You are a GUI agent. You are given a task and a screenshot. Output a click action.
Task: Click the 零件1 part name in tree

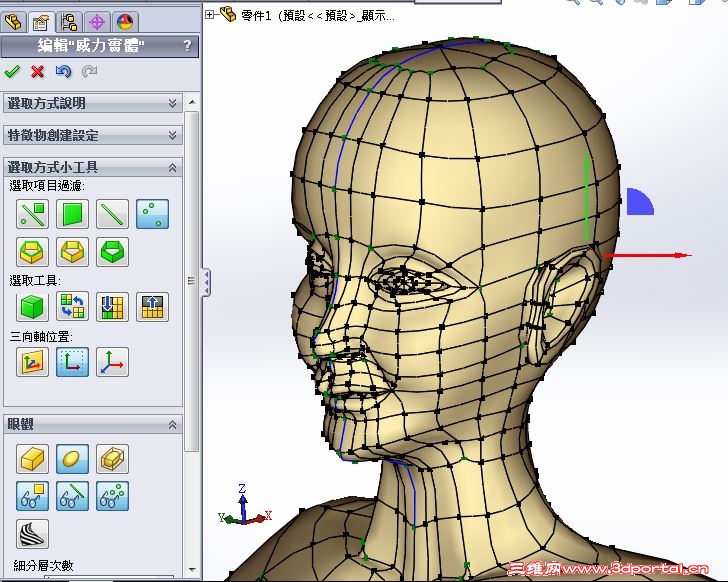tap(256, 16)
